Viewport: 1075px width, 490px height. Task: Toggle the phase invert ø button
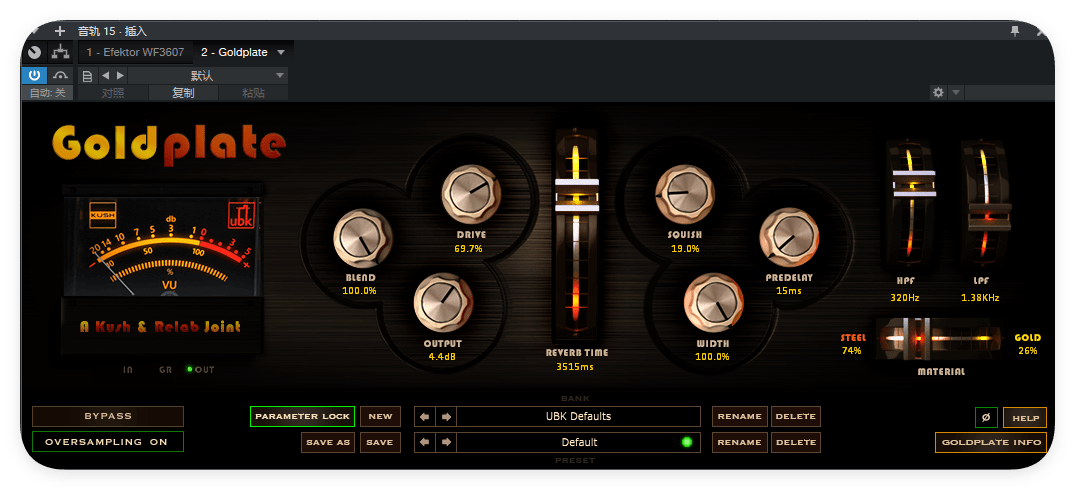point(986,417)
